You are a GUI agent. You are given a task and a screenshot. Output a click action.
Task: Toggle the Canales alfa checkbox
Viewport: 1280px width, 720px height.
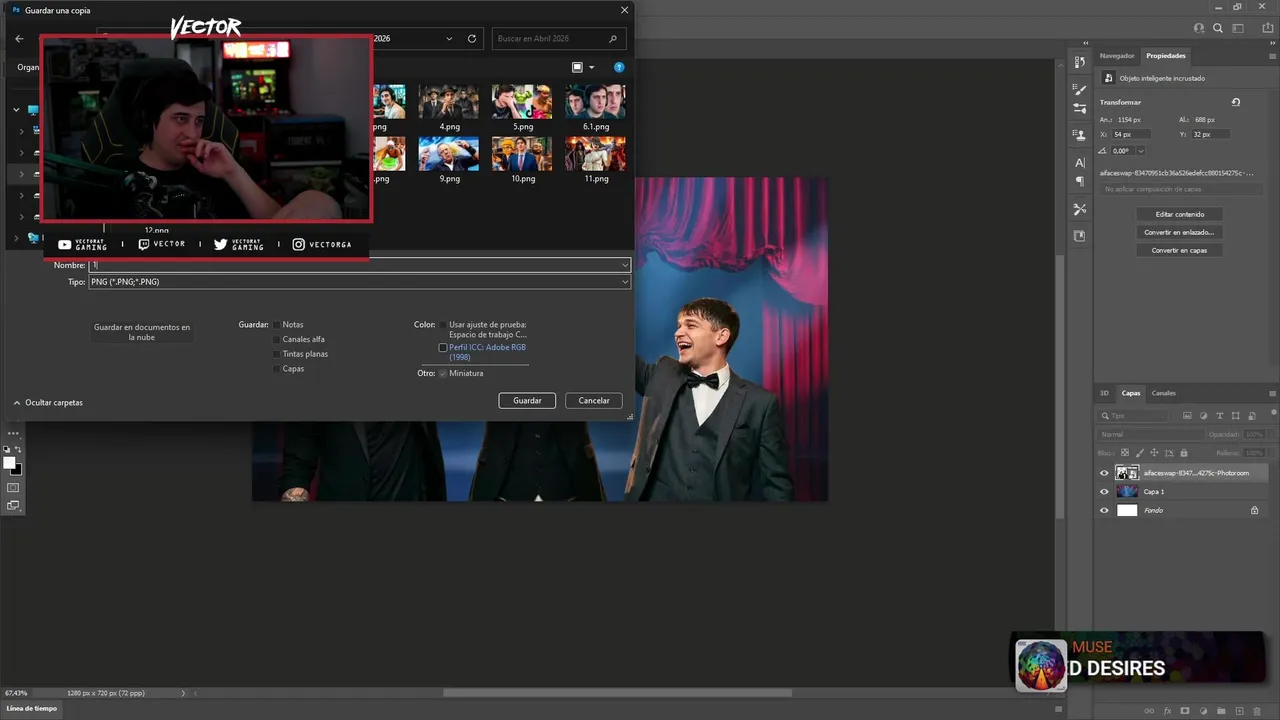[x=277, y=339]
